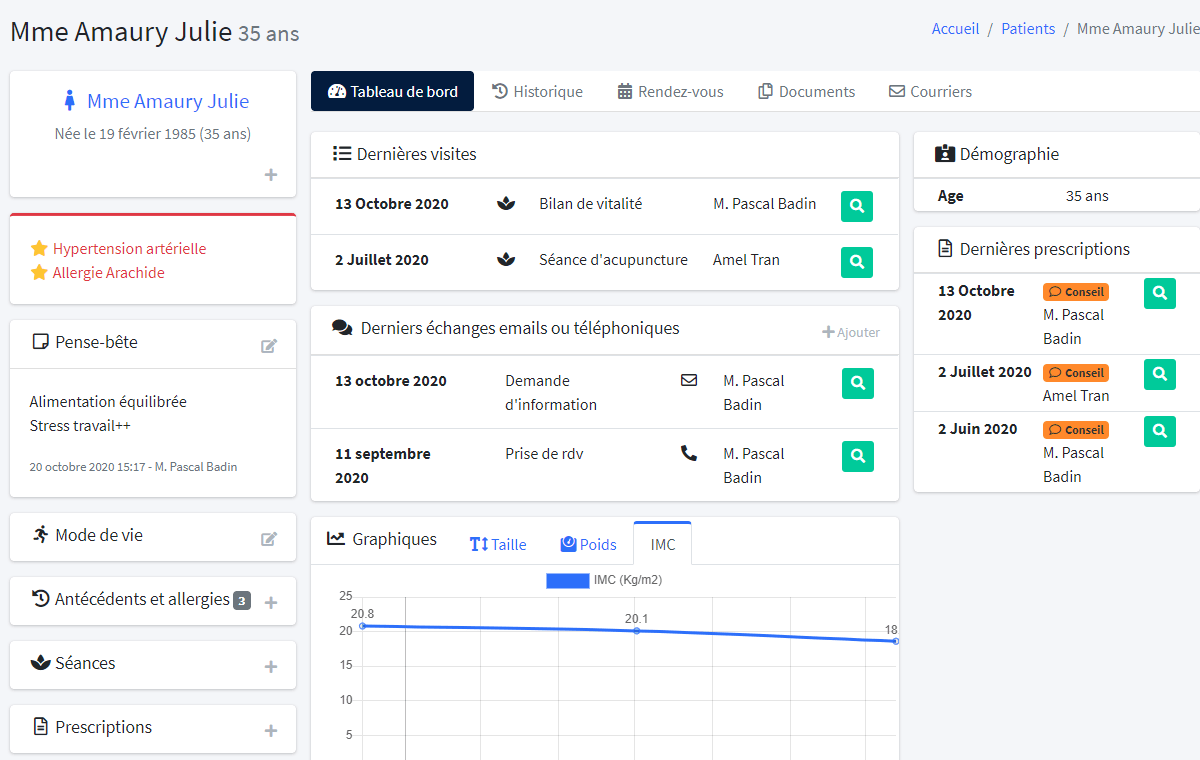Open the Rendez-vous tab
Viewport: 1200px width, 760px height.
tap(670, 91)
